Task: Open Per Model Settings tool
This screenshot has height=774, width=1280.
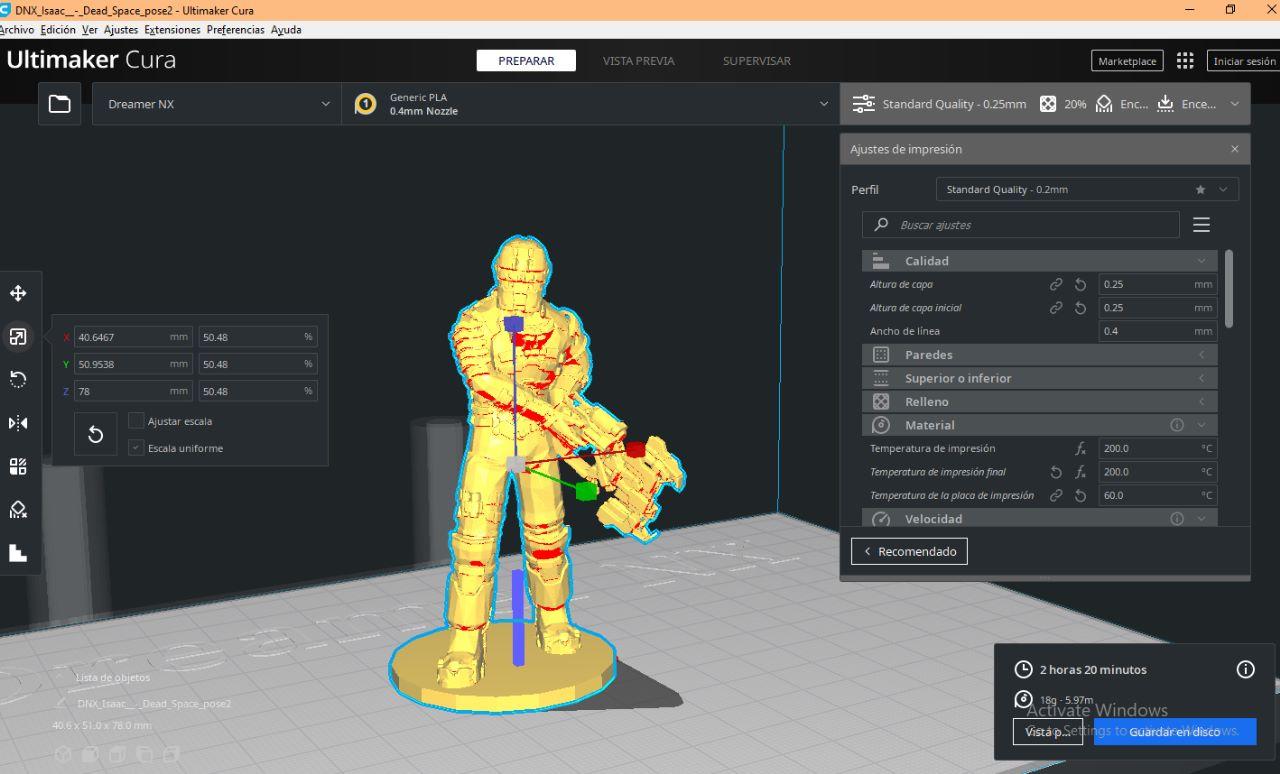Action: coord(18,466)
